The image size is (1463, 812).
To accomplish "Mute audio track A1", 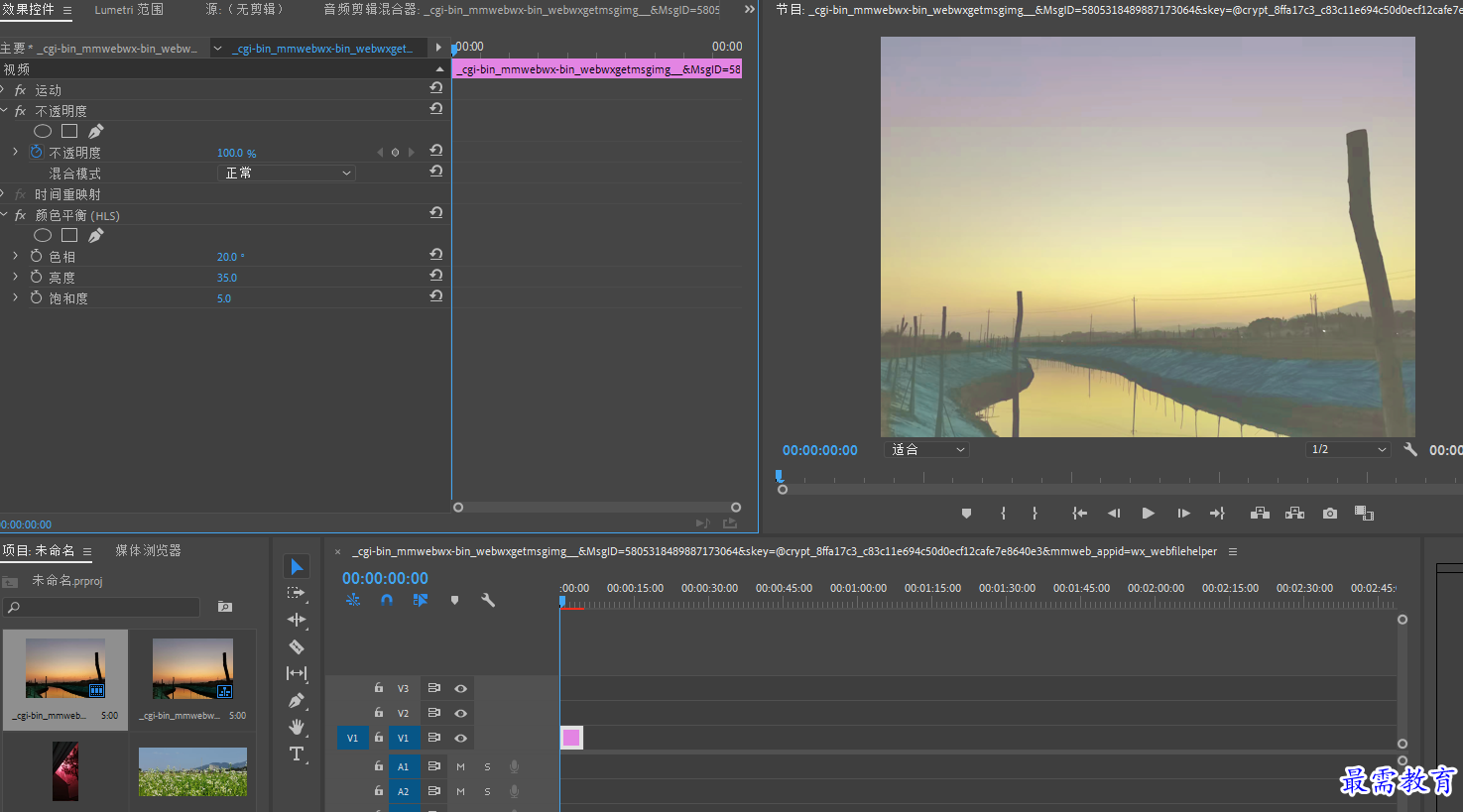I will [460, 766].
